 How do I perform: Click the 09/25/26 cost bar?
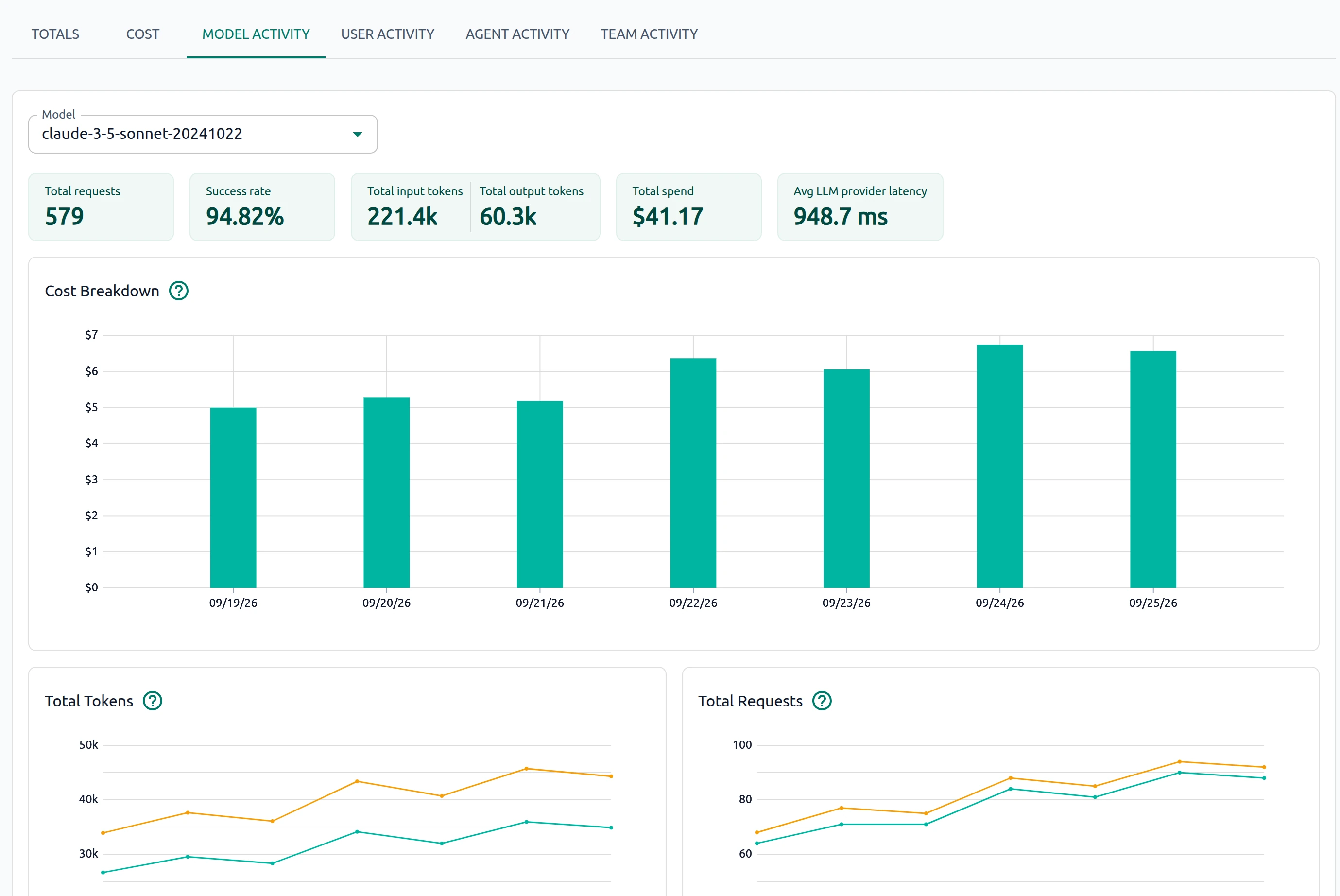click(1153, 469)
